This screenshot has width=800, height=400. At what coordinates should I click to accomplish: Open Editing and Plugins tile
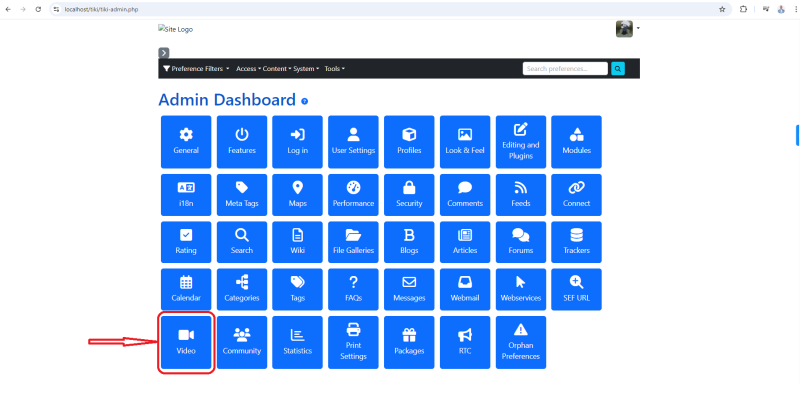pyautogui.click(x=521, y=142)
